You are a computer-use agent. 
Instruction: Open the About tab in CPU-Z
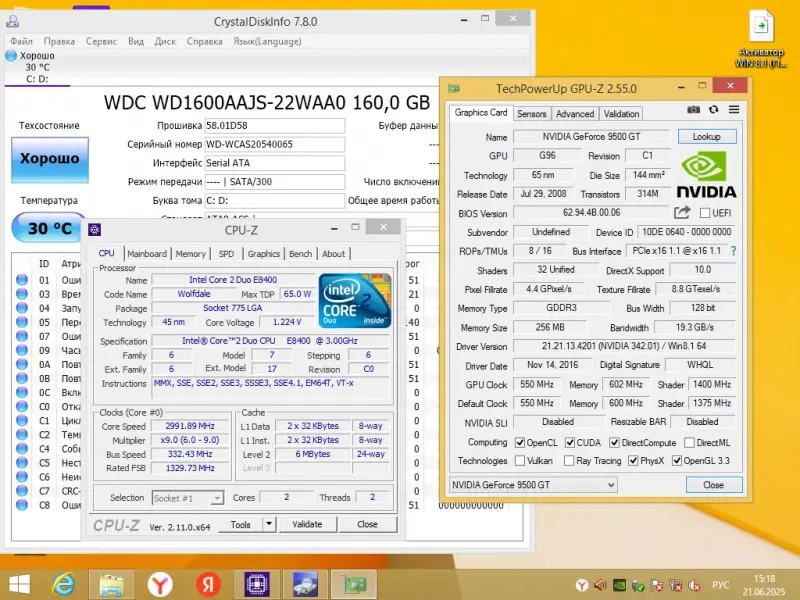[x=334, y=254]
